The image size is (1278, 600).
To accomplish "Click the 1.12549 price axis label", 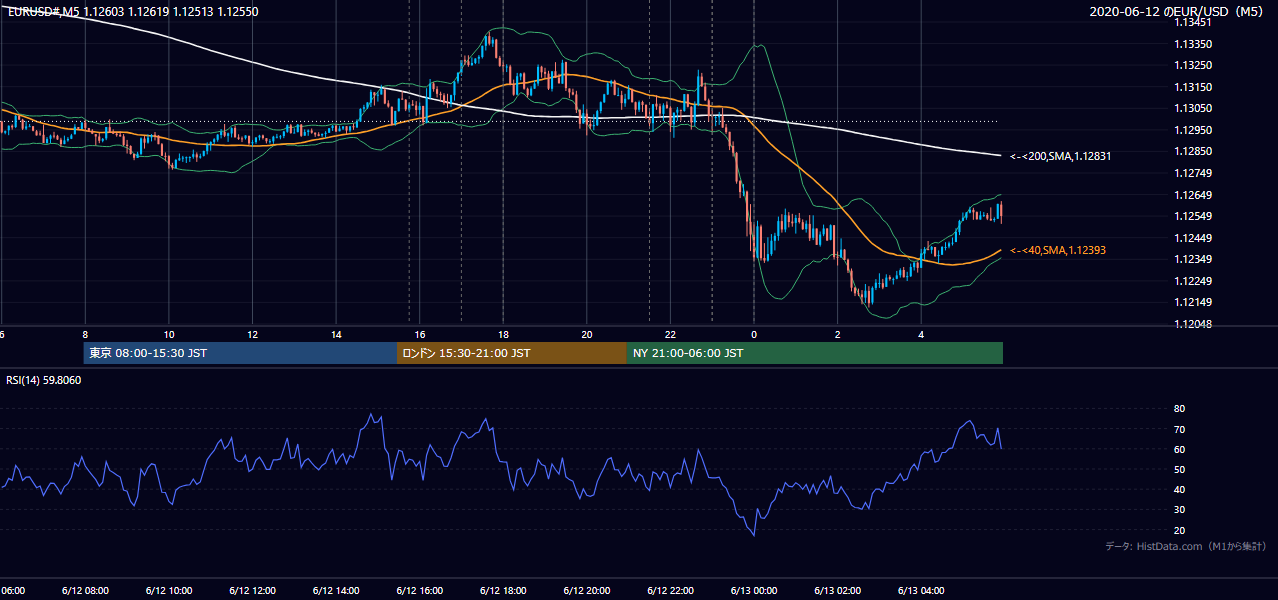I will [1193, 216].
